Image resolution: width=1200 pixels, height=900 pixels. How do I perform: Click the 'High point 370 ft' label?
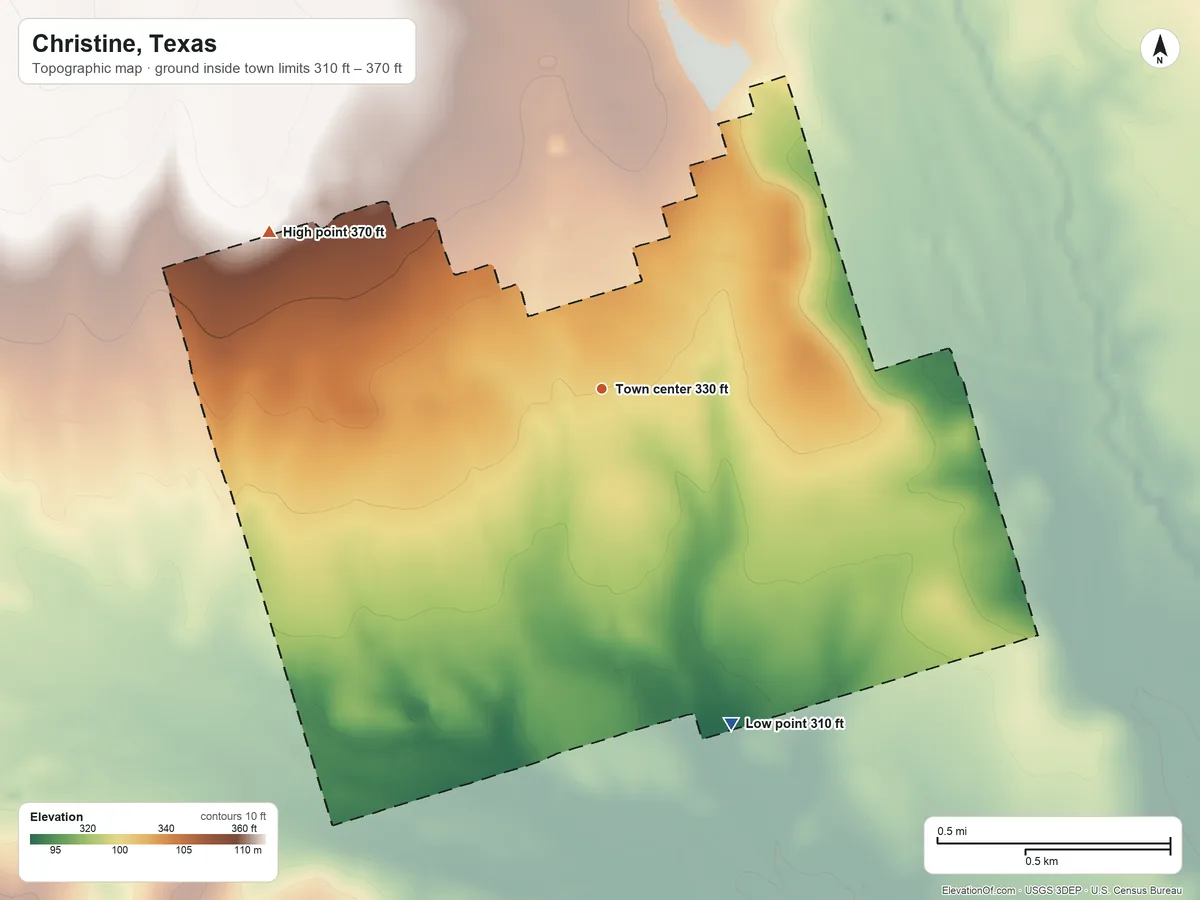(x=334, y=232)
